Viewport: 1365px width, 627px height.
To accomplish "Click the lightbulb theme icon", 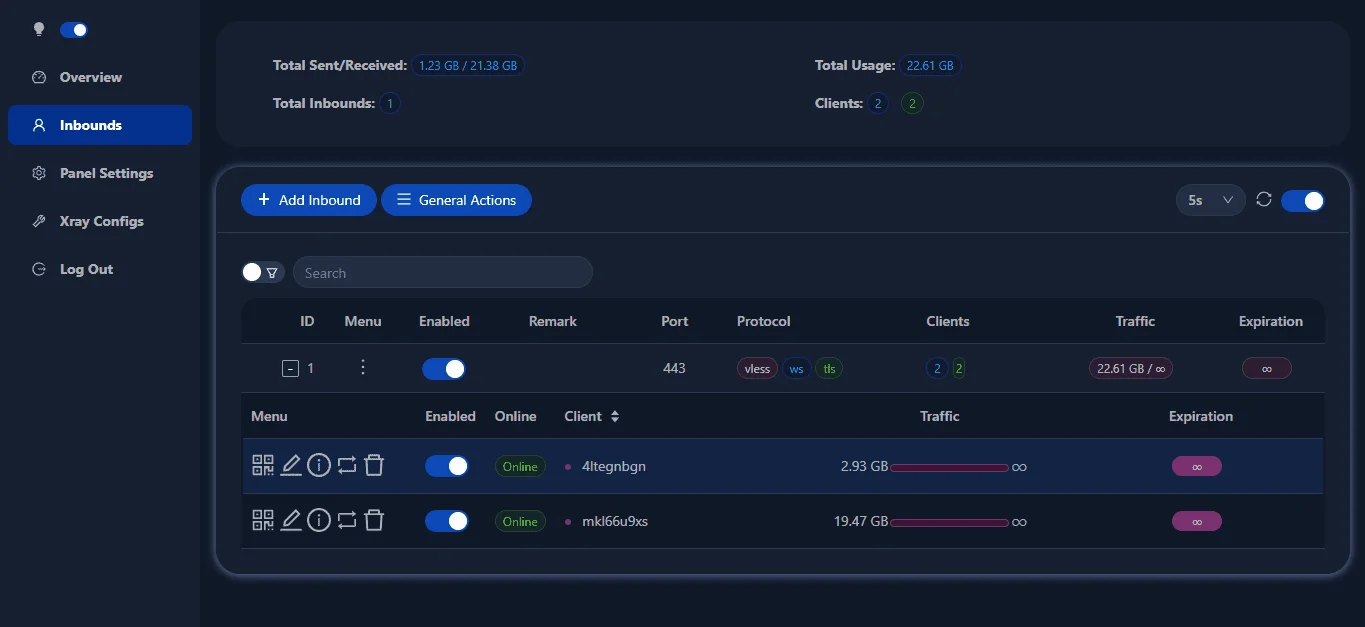I will point(39,29).
